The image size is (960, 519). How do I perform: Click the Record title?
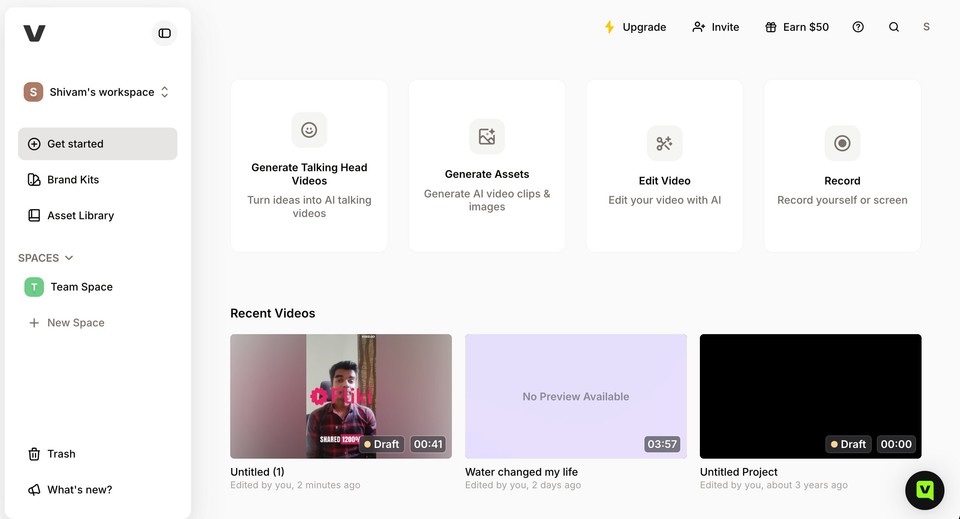click(842, 181)
